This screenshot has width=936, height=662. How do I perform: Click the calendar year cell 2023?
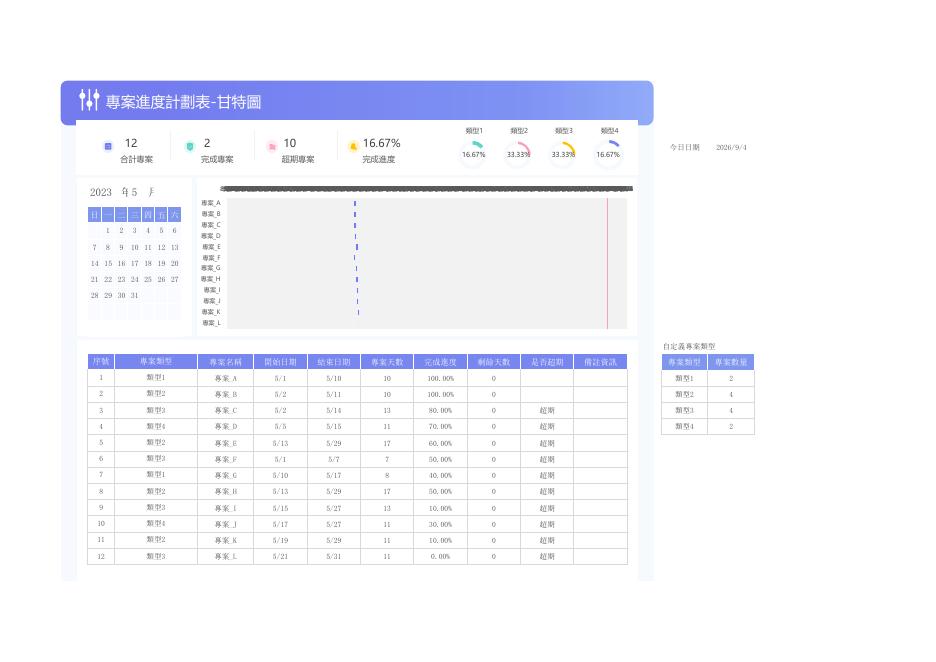pos(101,192)
